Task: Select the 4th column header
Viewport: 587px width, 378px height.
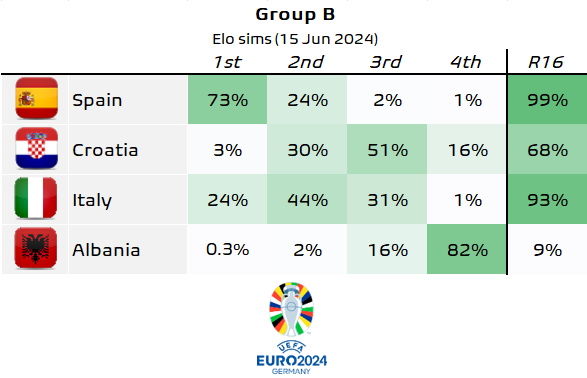Action: pyautogui.click(x=466, y=62)
